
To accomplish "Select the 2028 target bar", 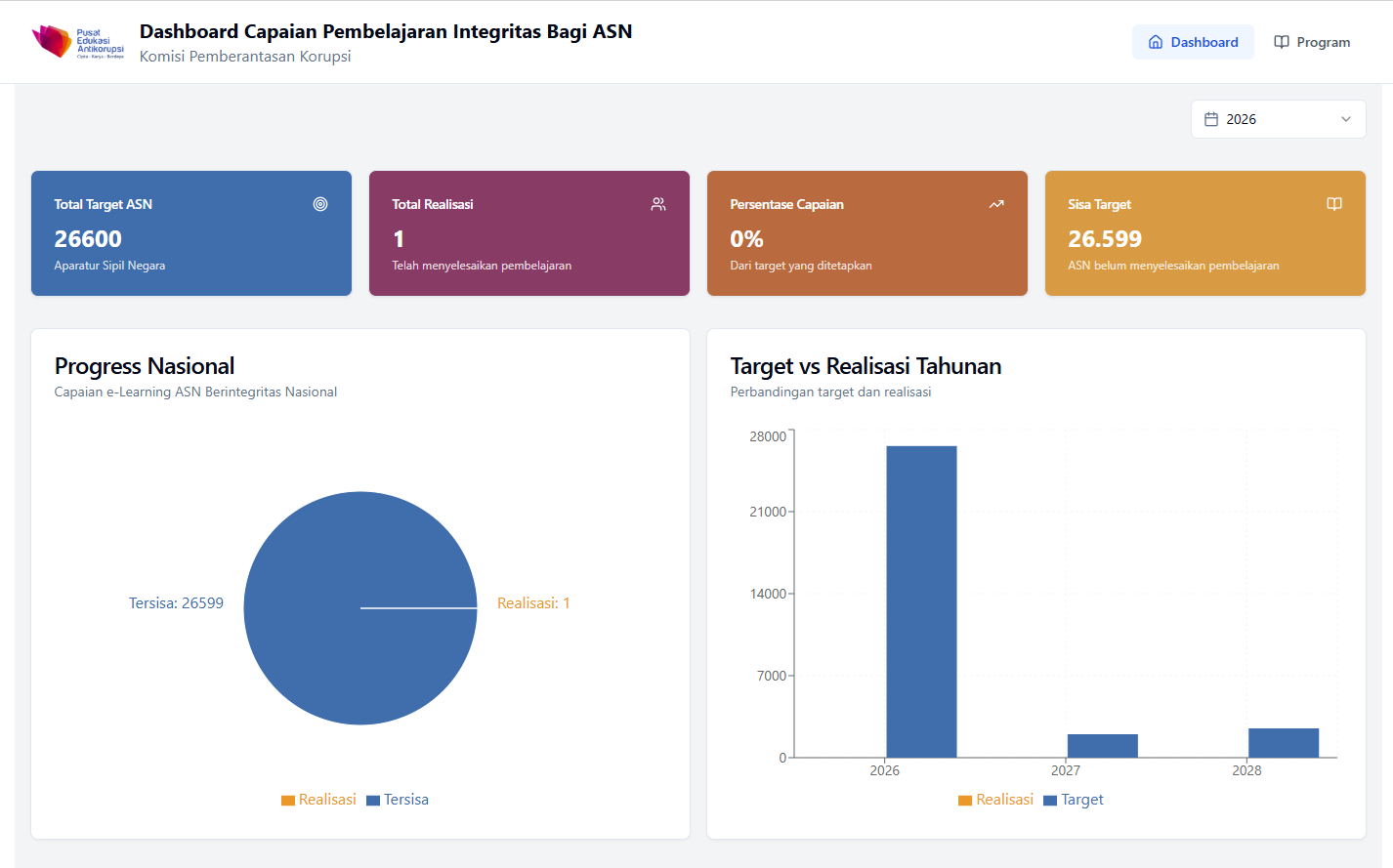I will coord(1283,743).
